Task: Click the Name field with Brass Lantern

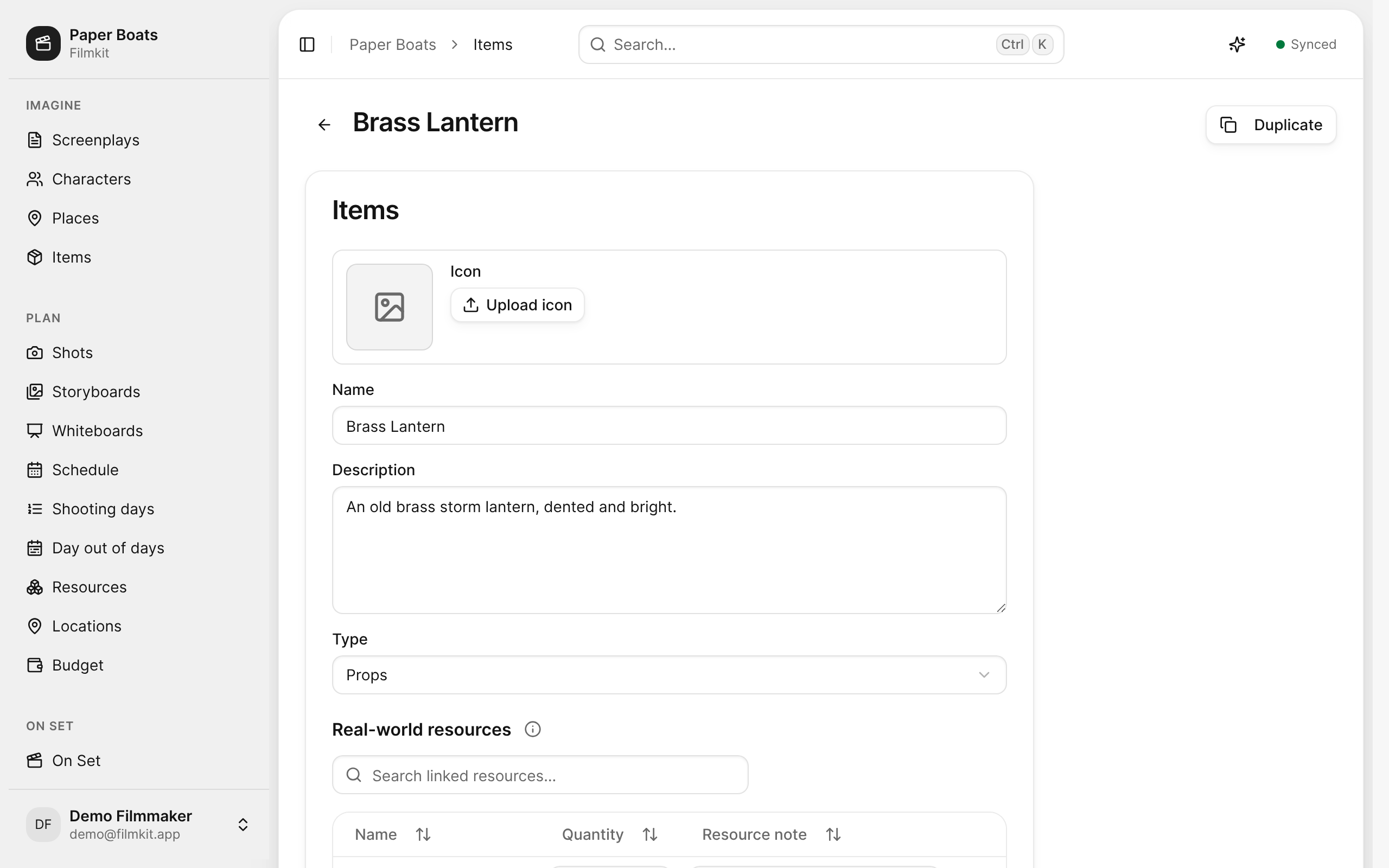Action: click(x=669, y=425)
